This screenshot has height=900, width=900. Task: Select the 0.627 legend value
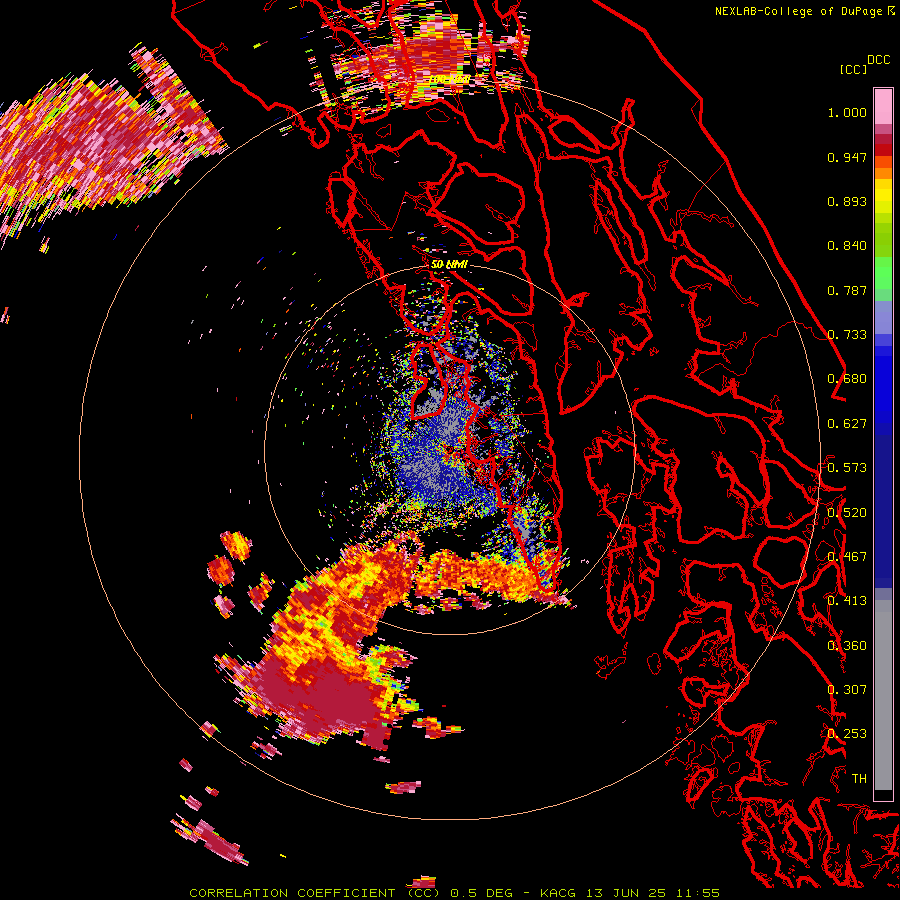pos(847,424)
